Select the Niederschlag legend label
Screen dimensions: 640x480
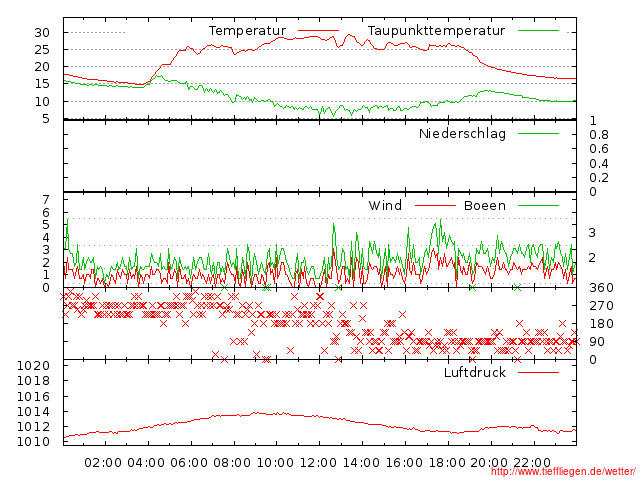462,134
